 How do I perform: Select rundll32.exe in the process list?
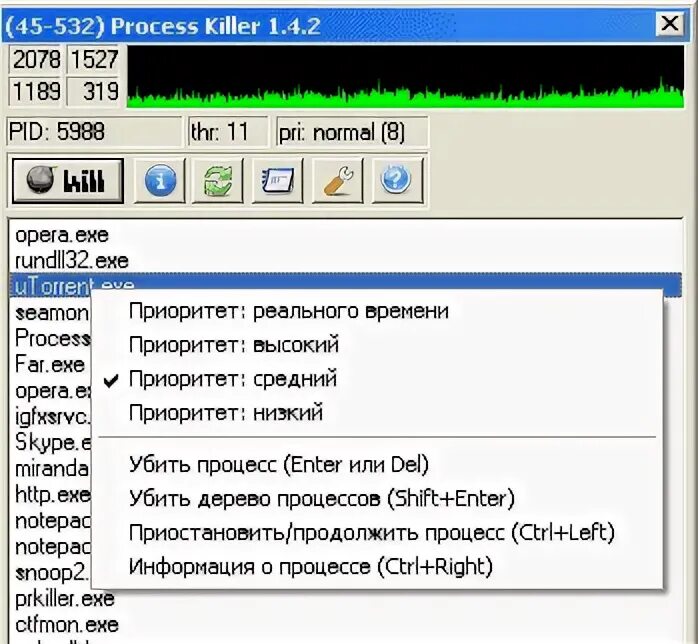pyautogui.click(x=345, y=261)
